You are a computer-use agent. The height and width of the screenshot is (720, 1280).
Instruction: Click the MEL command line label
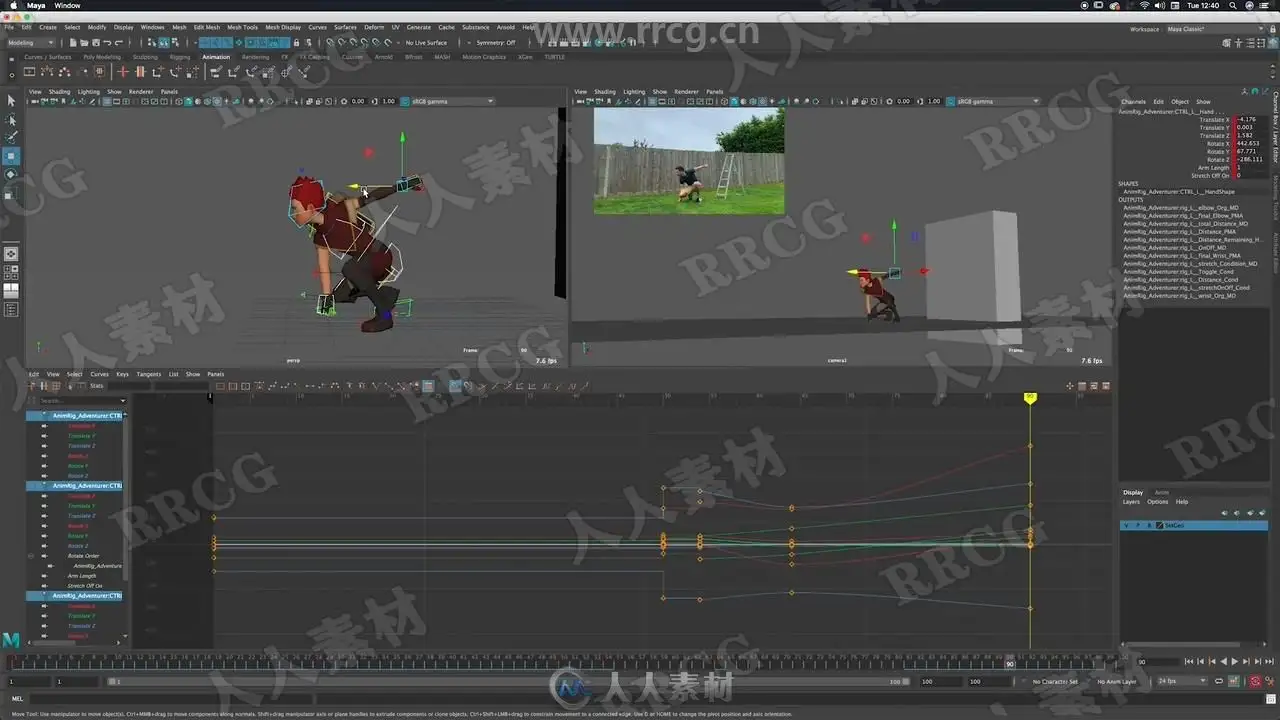point(17,699)
